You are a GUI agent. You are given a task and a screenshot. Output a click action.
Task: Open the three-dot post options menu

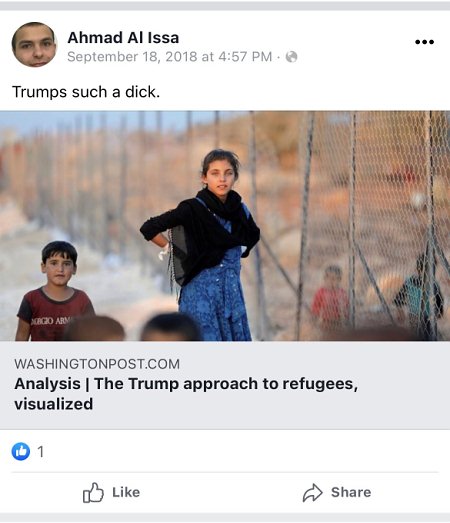pyautogui.click(x=424, y=42)
